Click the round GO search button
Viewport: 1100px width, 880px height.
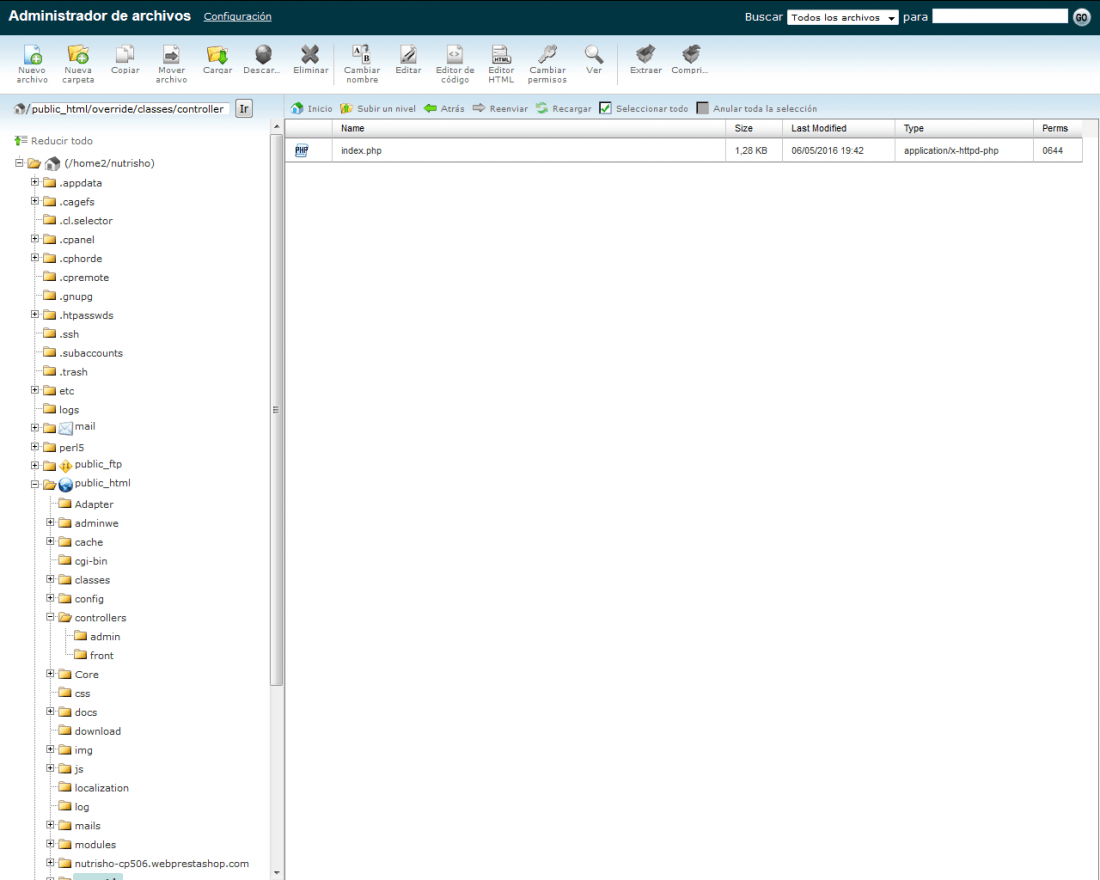(1081, 18)
